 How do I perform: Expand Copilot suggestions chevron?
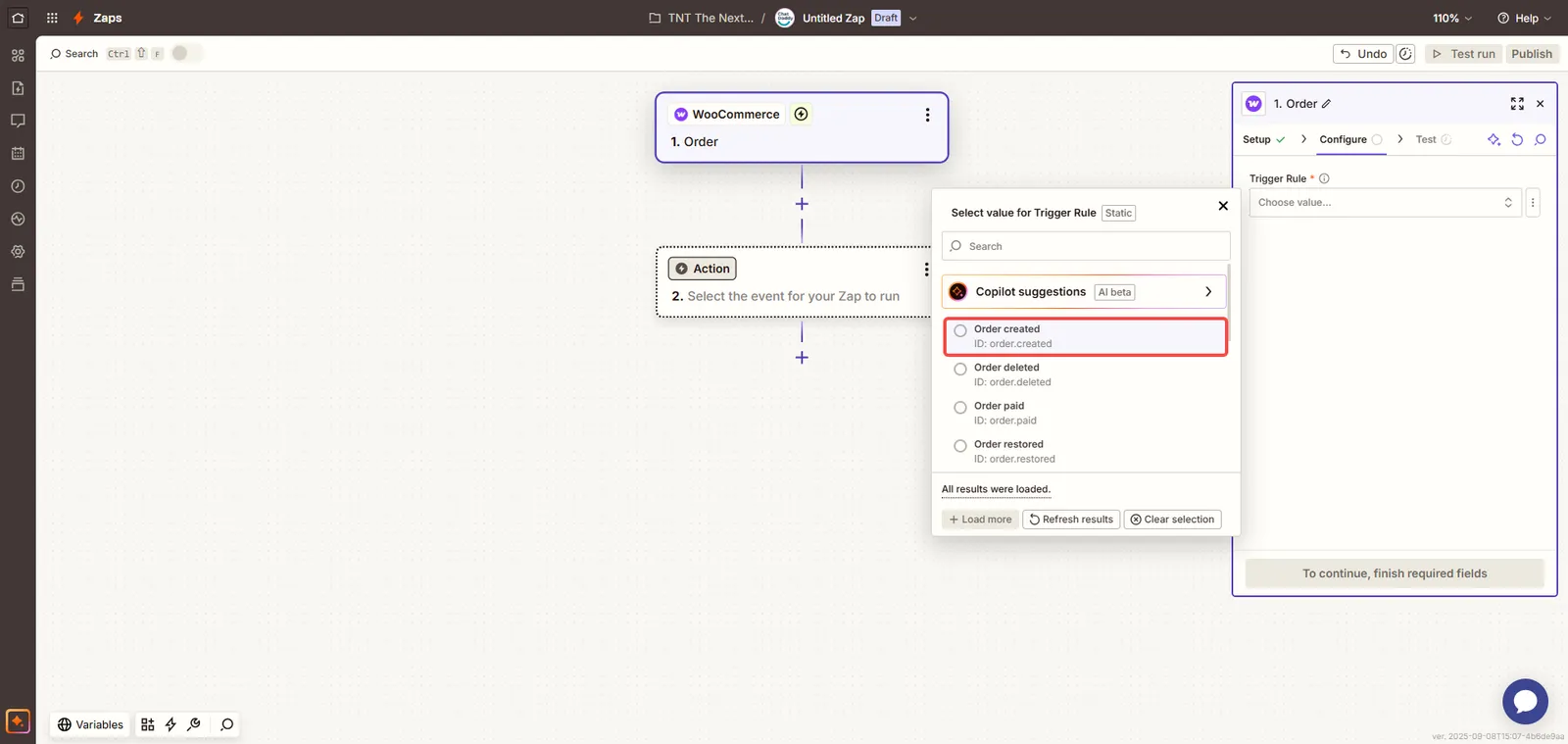click(1208, 292)
